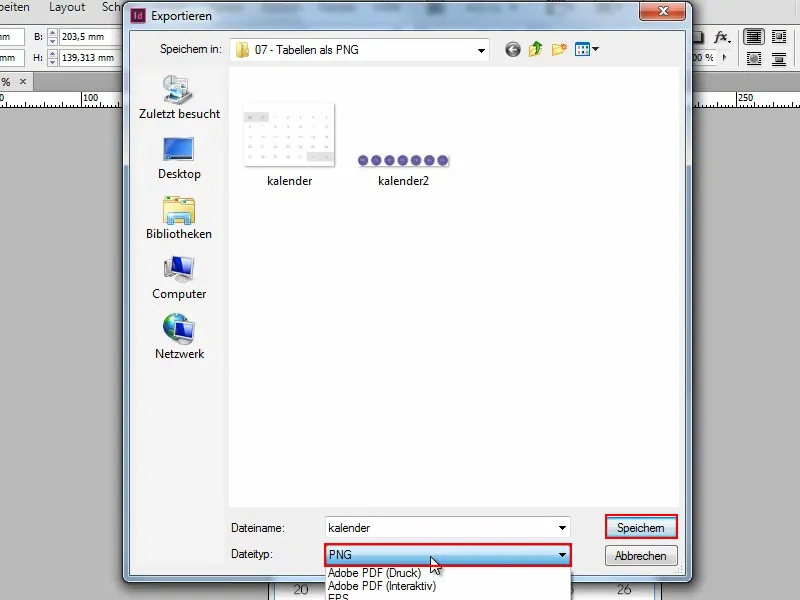
Task: Go up one folder level icon
Action: [536, 49]
